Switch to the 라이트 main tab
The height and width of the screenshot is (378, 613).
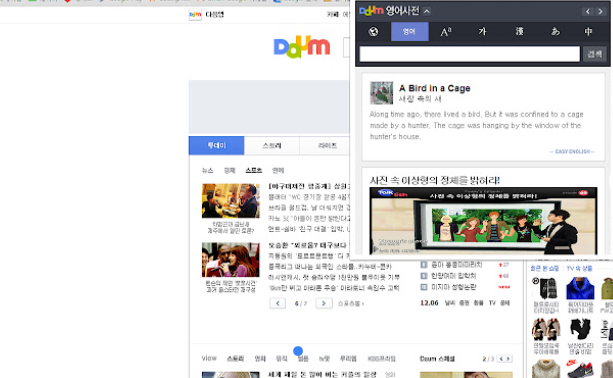point(327,145)
